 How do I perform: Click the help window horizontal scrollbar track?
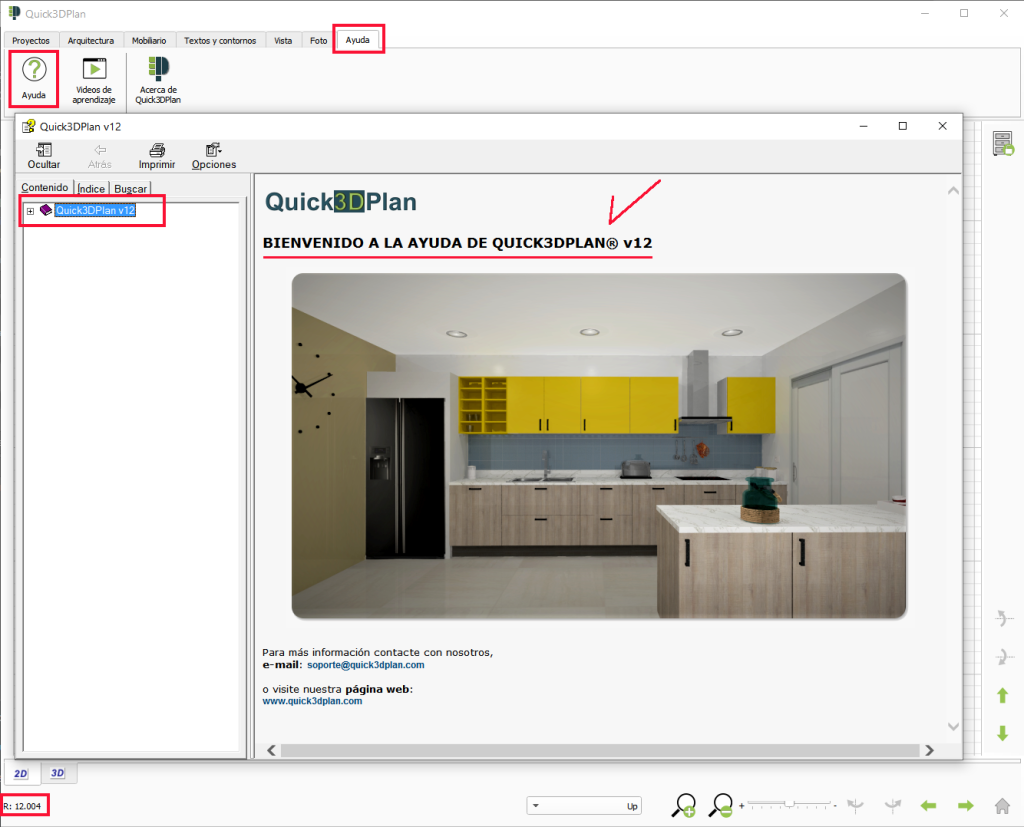coord(600,751)
